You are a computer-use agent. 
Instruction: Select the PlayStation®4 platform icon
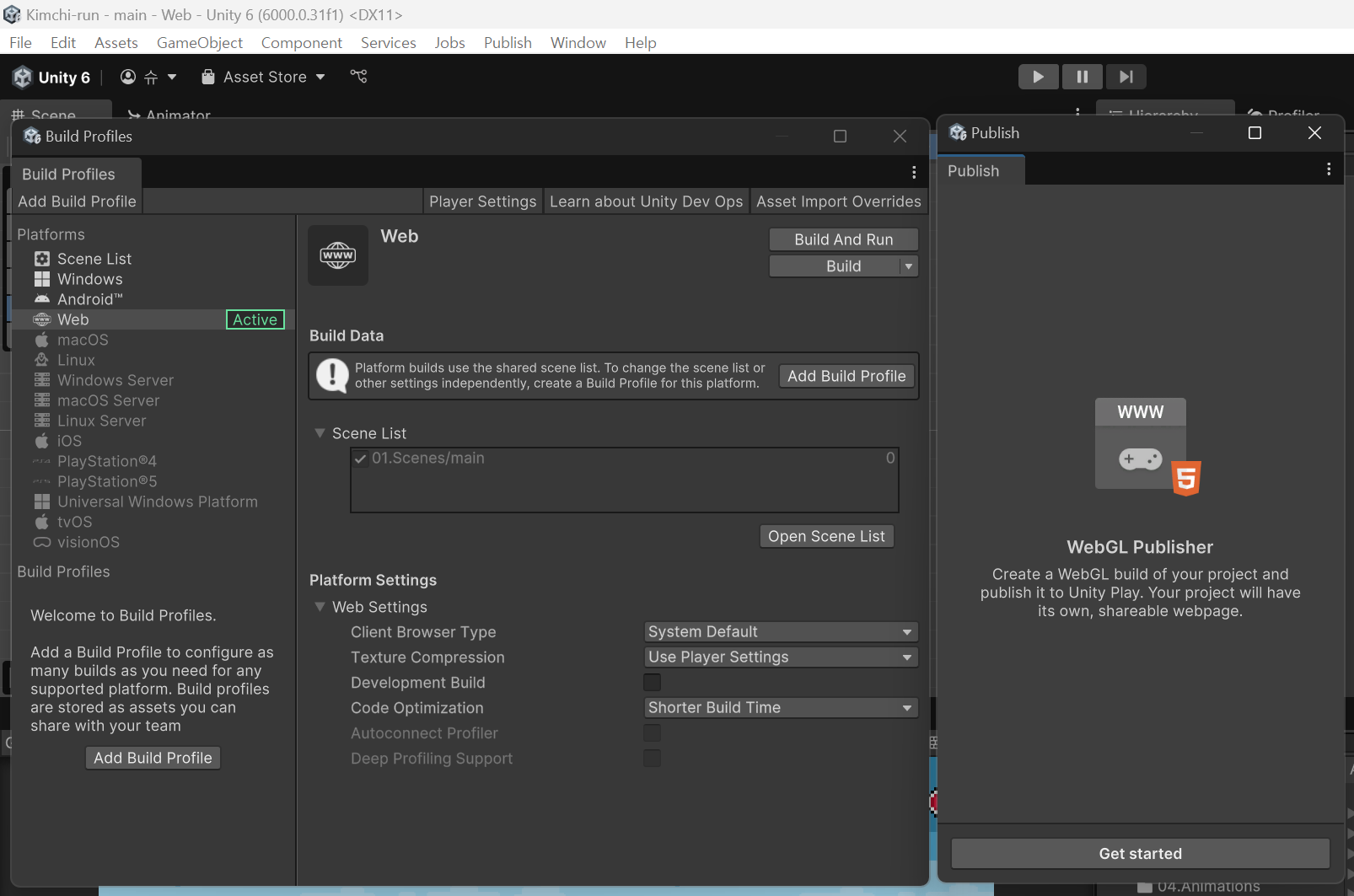coord(42,461)
